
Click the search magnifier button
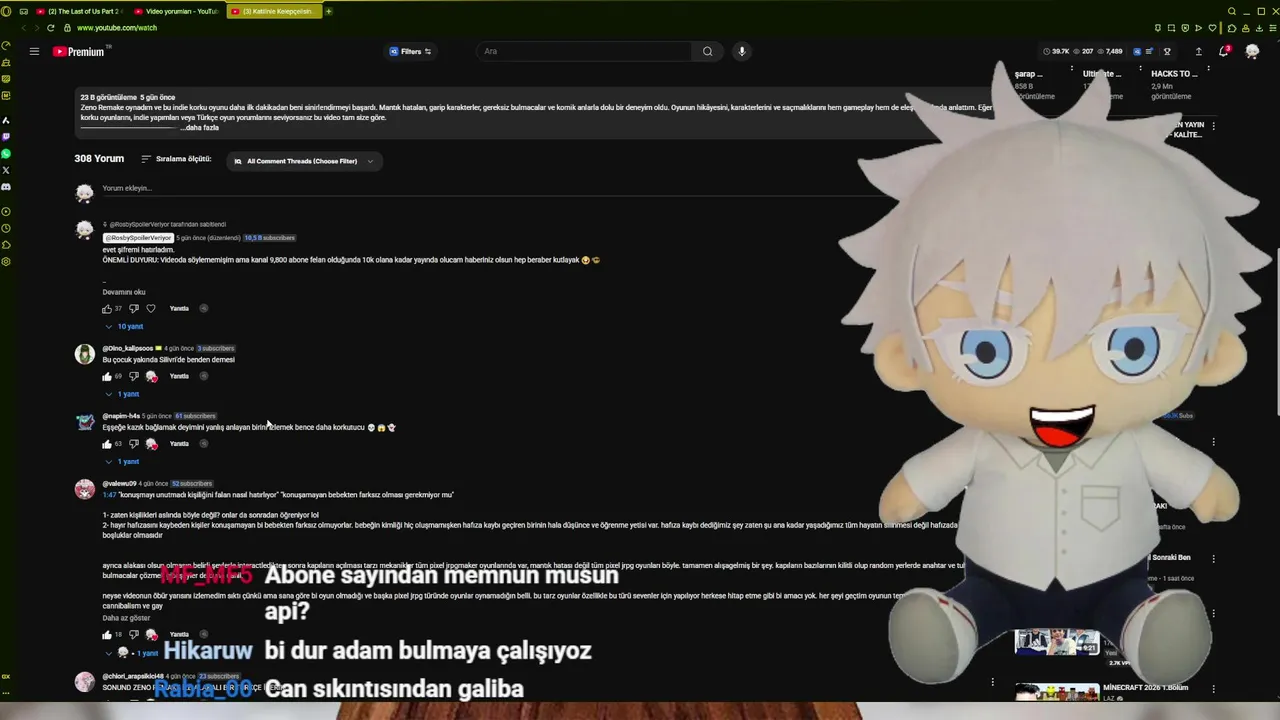coord(707,51)
